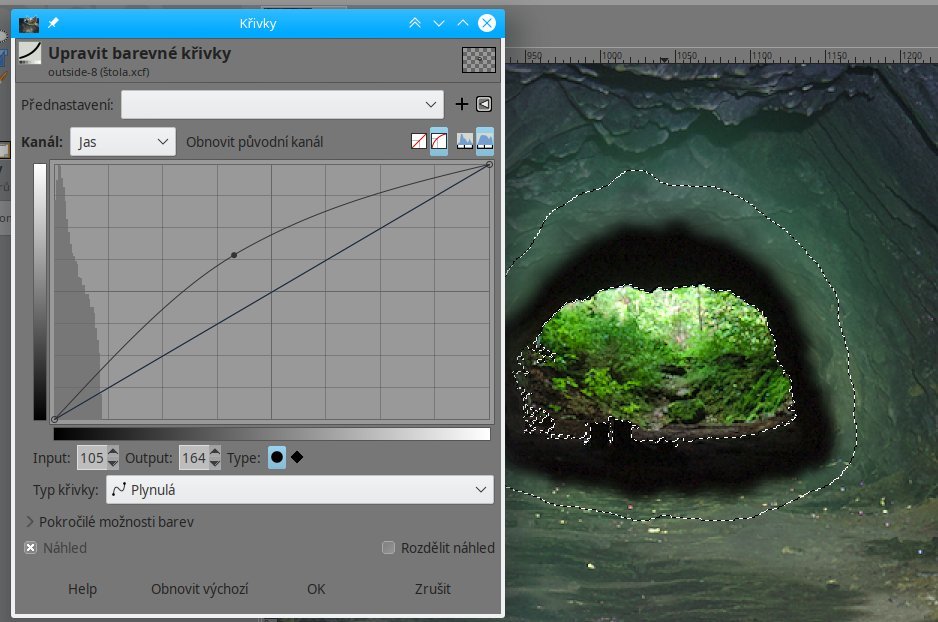Viewport: 938px width, 622px height.
Task: Click the checkered layer preview thumbnail
Action: [x=478, y=60]
